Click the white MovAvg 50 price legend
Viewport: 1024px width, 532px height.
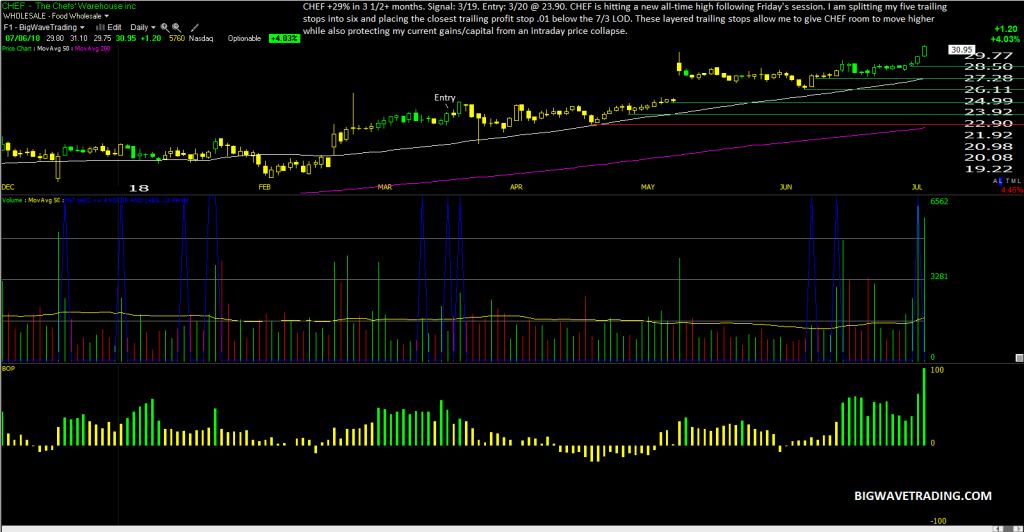point(53,48)
